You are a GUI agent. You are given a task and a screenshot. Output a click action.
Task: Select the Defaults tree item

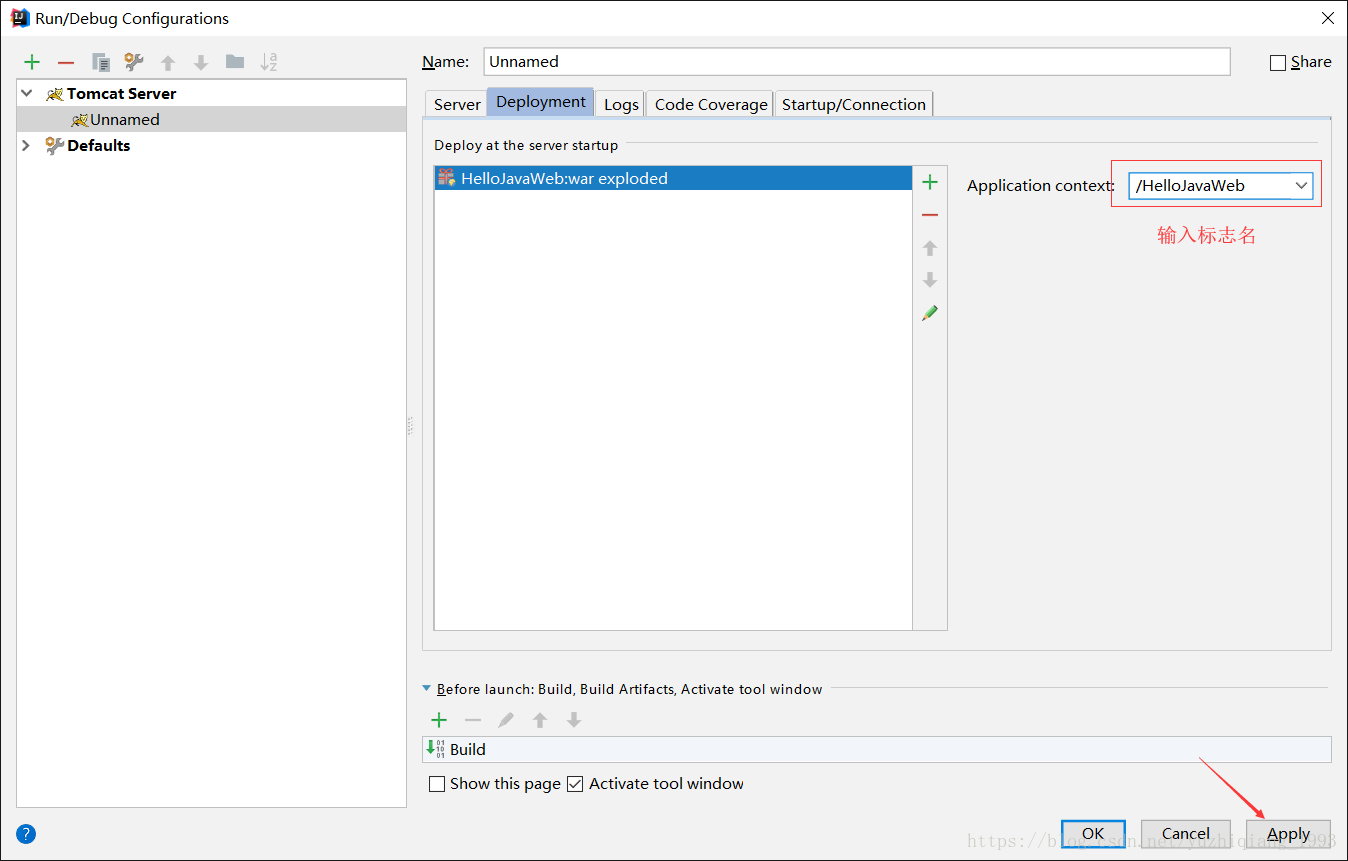coord(98,145)
